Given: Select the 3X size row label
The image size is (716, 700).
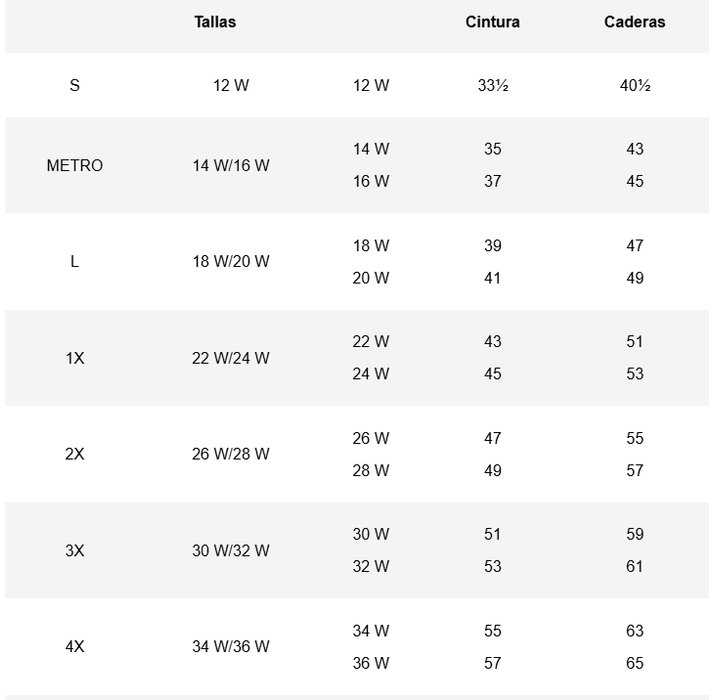Looking at the screenshot, I should click(75, 550).
